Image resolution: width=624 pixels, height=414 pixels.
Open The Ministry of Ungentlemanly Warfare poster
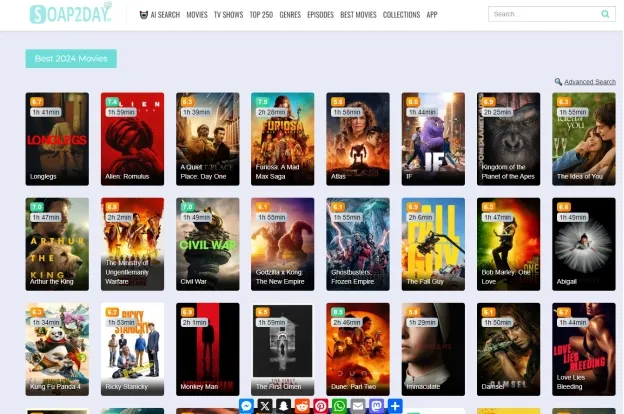click(x=133, y=244)
